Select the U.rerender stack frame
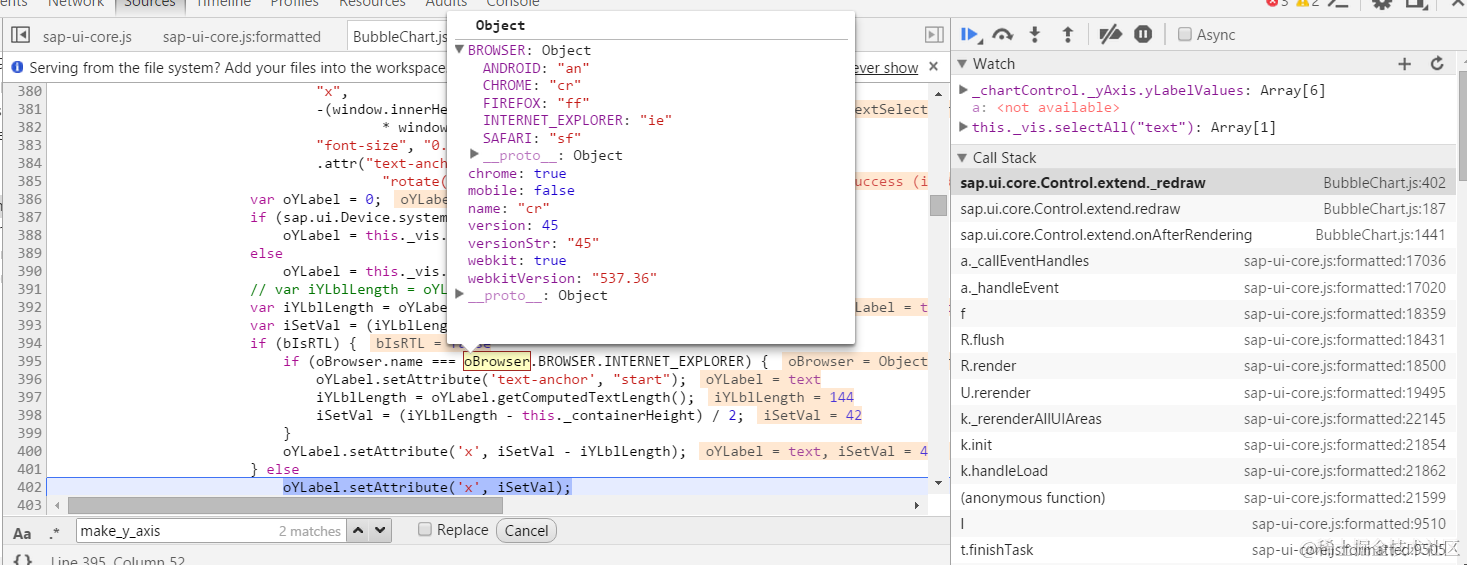Image resolution: width=1467 pixels, height=565 pixels. click(x=1203, y=393)
